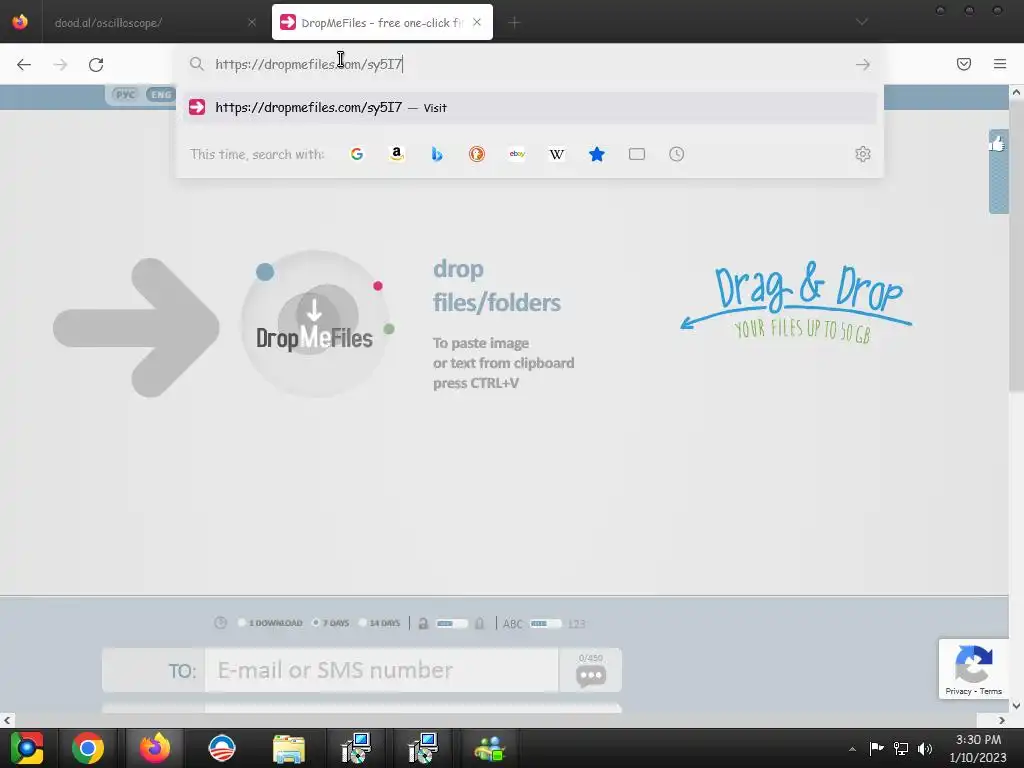
Task: Search in open Tabs icon
Action: pos(637,154)
